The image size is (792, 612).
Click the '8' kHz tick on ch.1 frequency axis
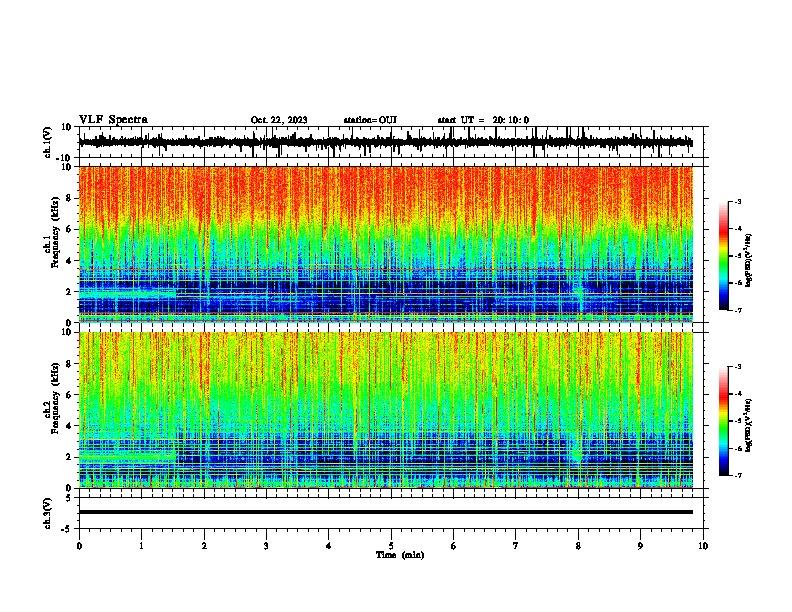click(x=70, y=198)
